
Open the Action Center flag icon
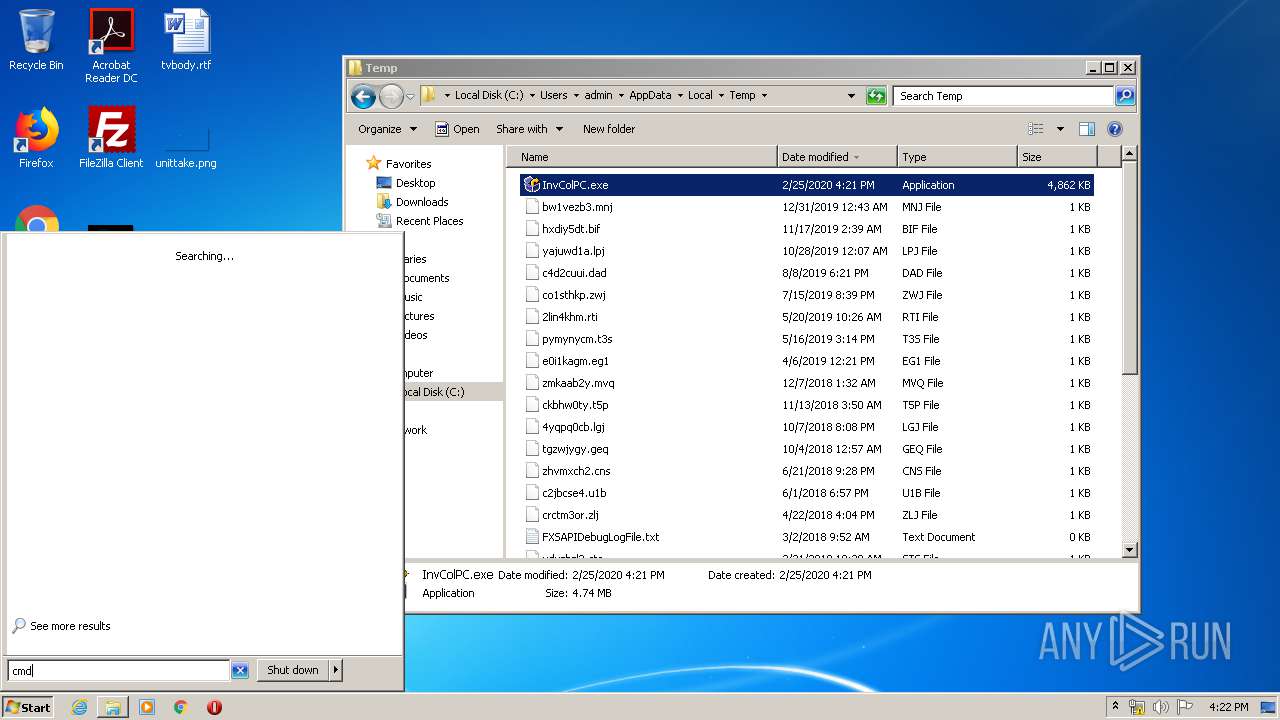pos(1185,707)
